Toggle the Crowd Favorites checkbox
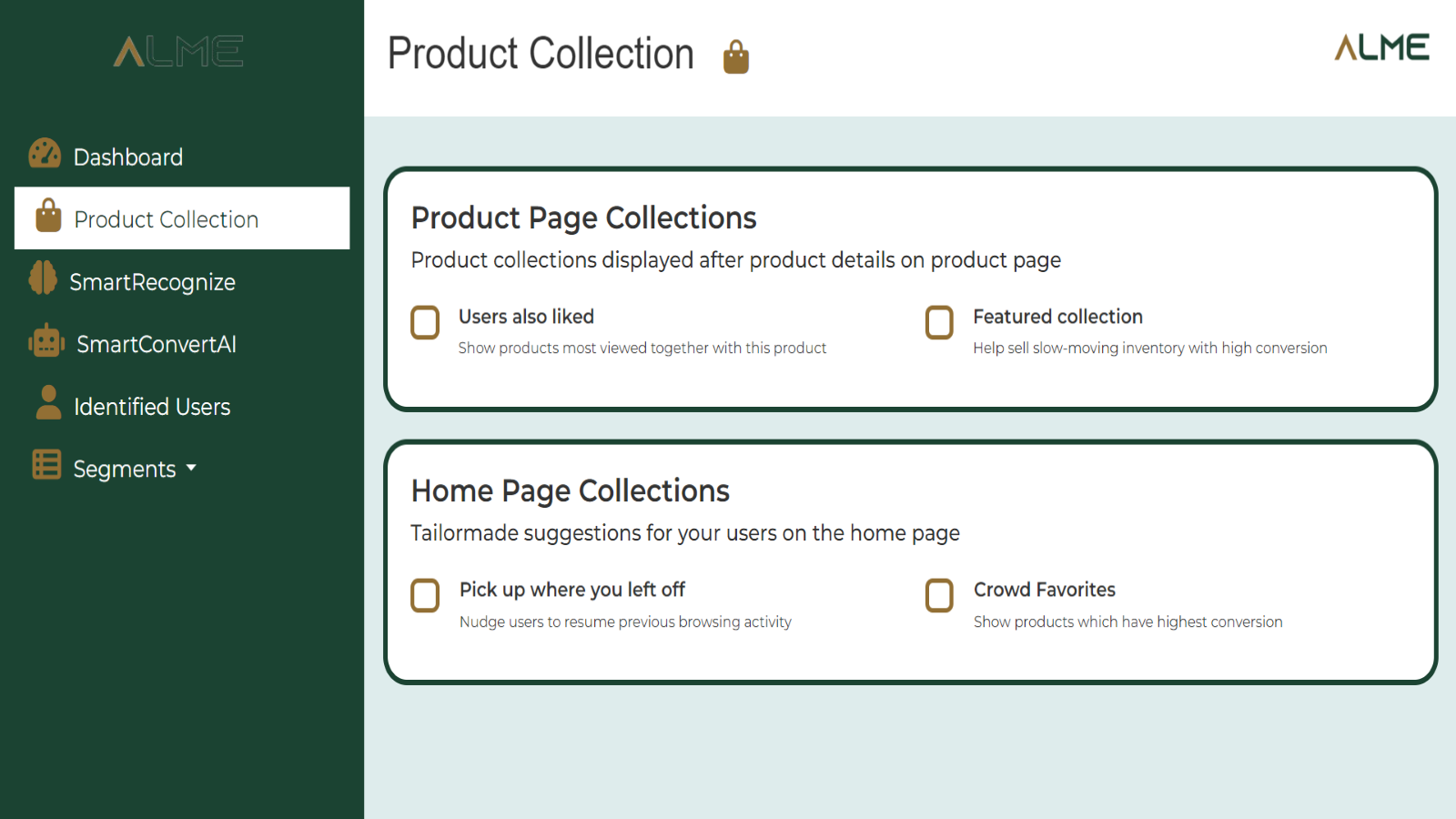The width and height of the screenshot is (1456, 819). 939,595
